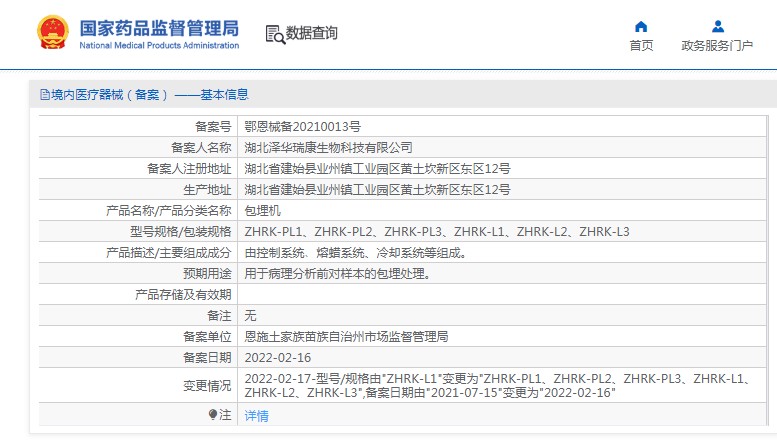The image size is (777, 442).
Task: Click the 数据查询 title text
Action: tap(312, 34)
